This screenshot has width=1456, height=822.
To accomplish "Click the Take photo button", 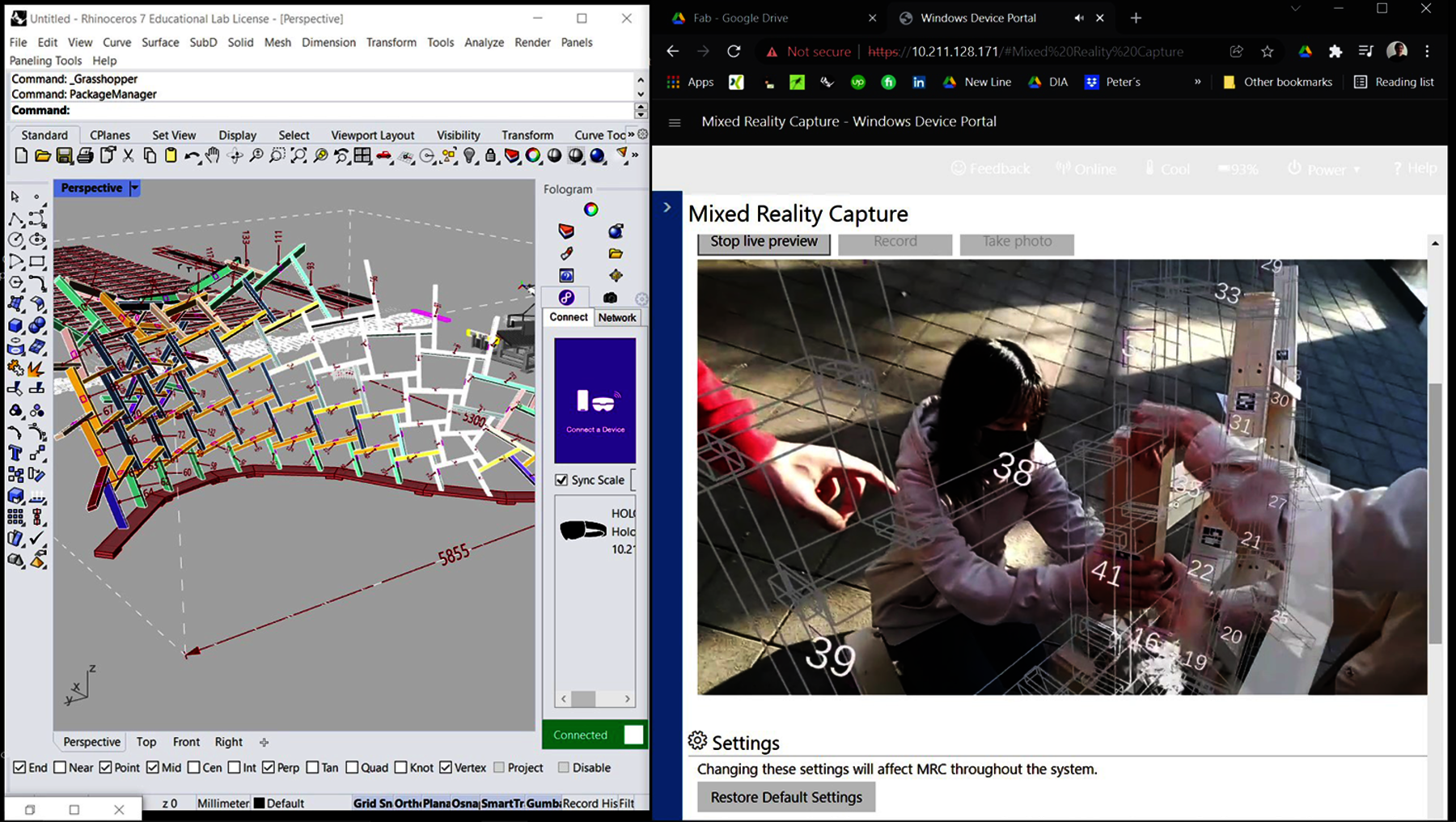I will tap(1017, 242).
